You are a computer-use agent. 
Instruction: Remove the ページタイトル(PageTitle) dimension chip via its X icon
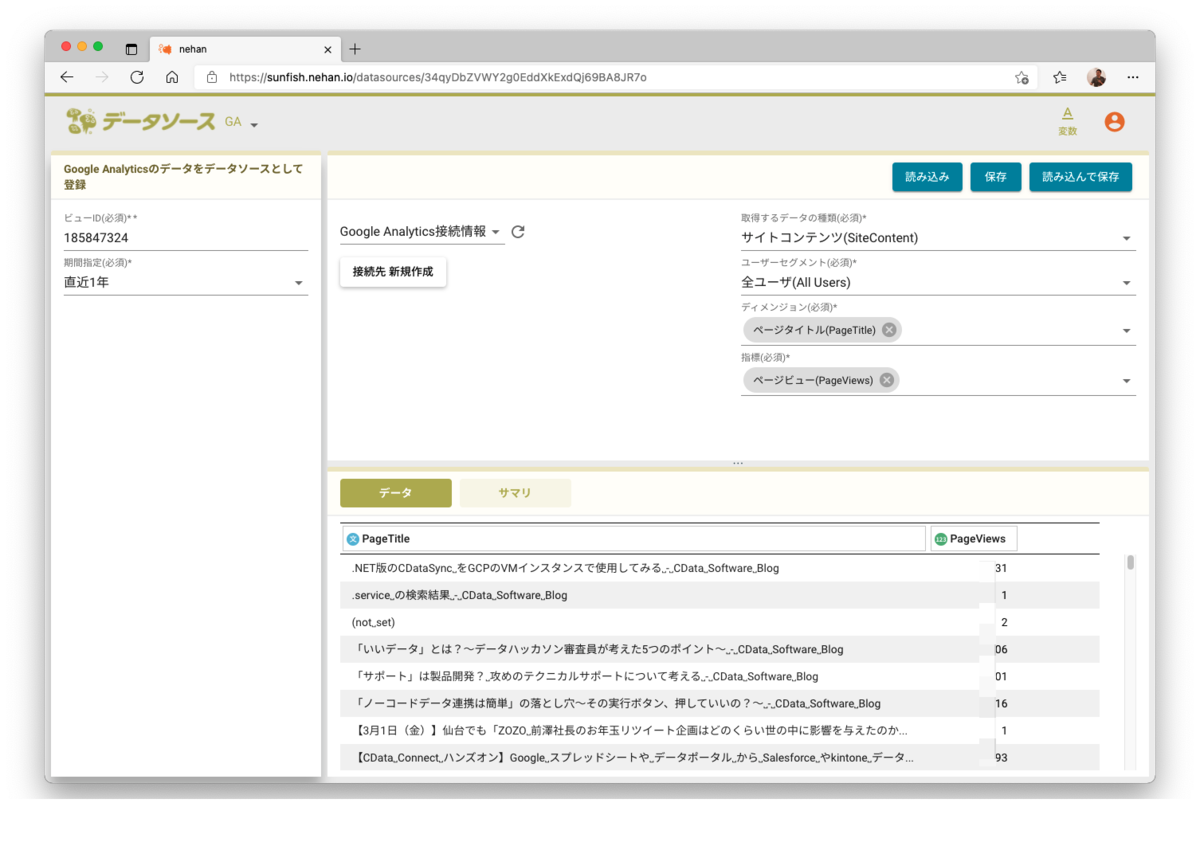click(888, 329)
